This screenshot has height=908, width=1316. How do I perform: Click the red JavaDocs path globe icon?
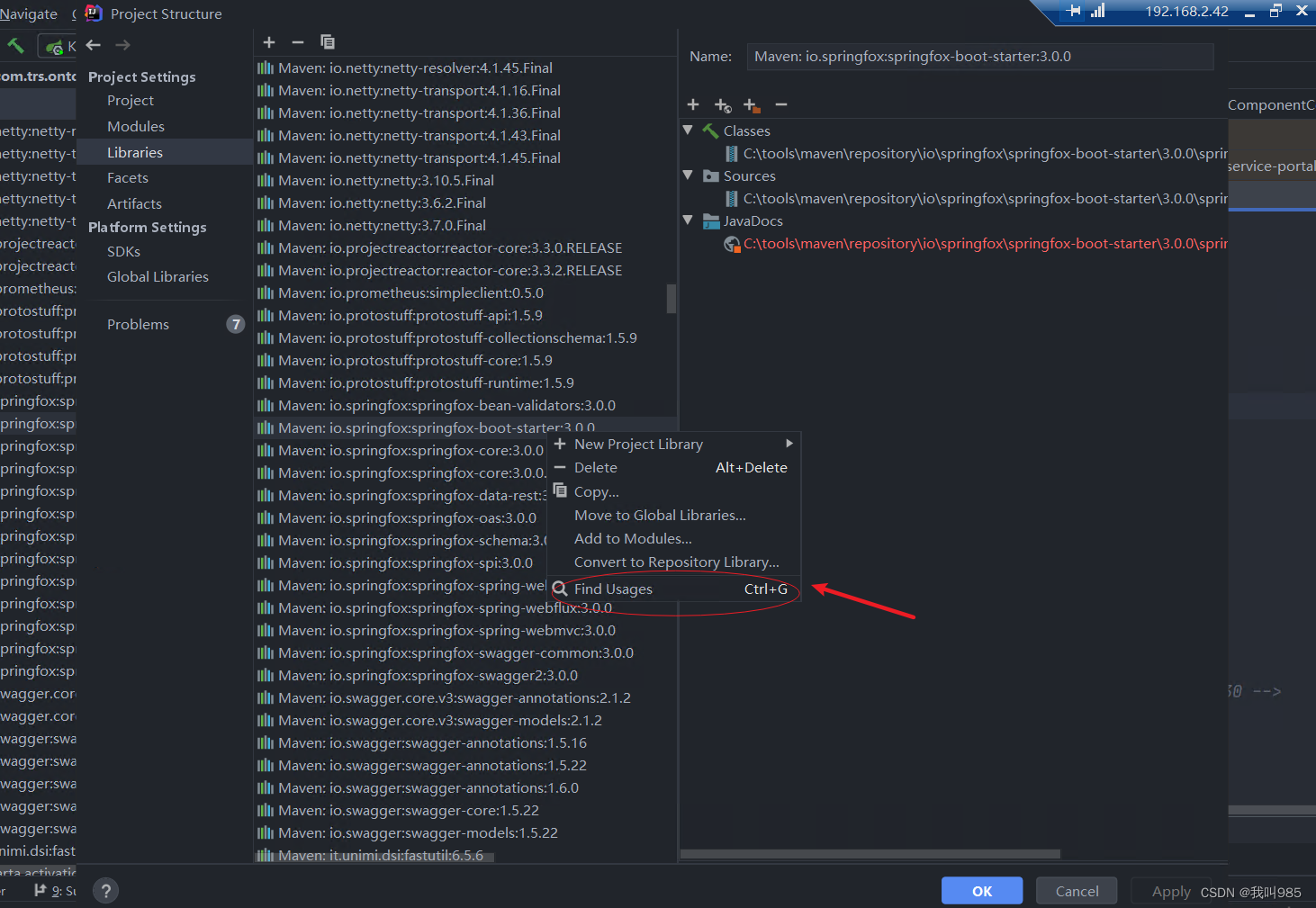[732, 244]
